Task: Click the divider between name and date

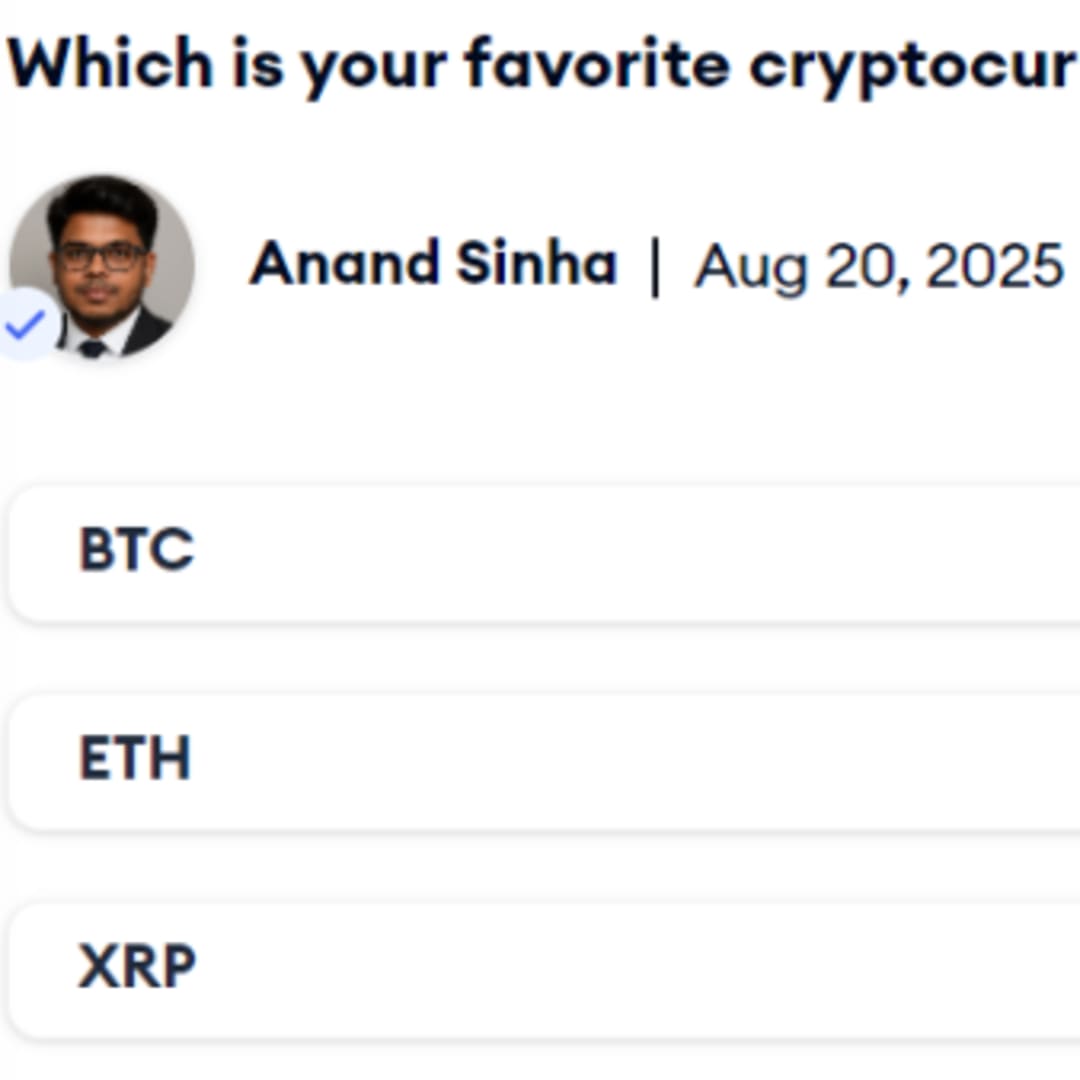Action: tap(655, 266)
